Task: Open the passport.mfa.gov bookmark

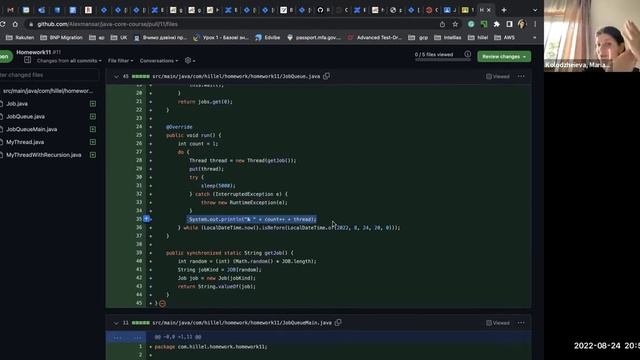Action: pyautogui.click(x=314, y=38)
